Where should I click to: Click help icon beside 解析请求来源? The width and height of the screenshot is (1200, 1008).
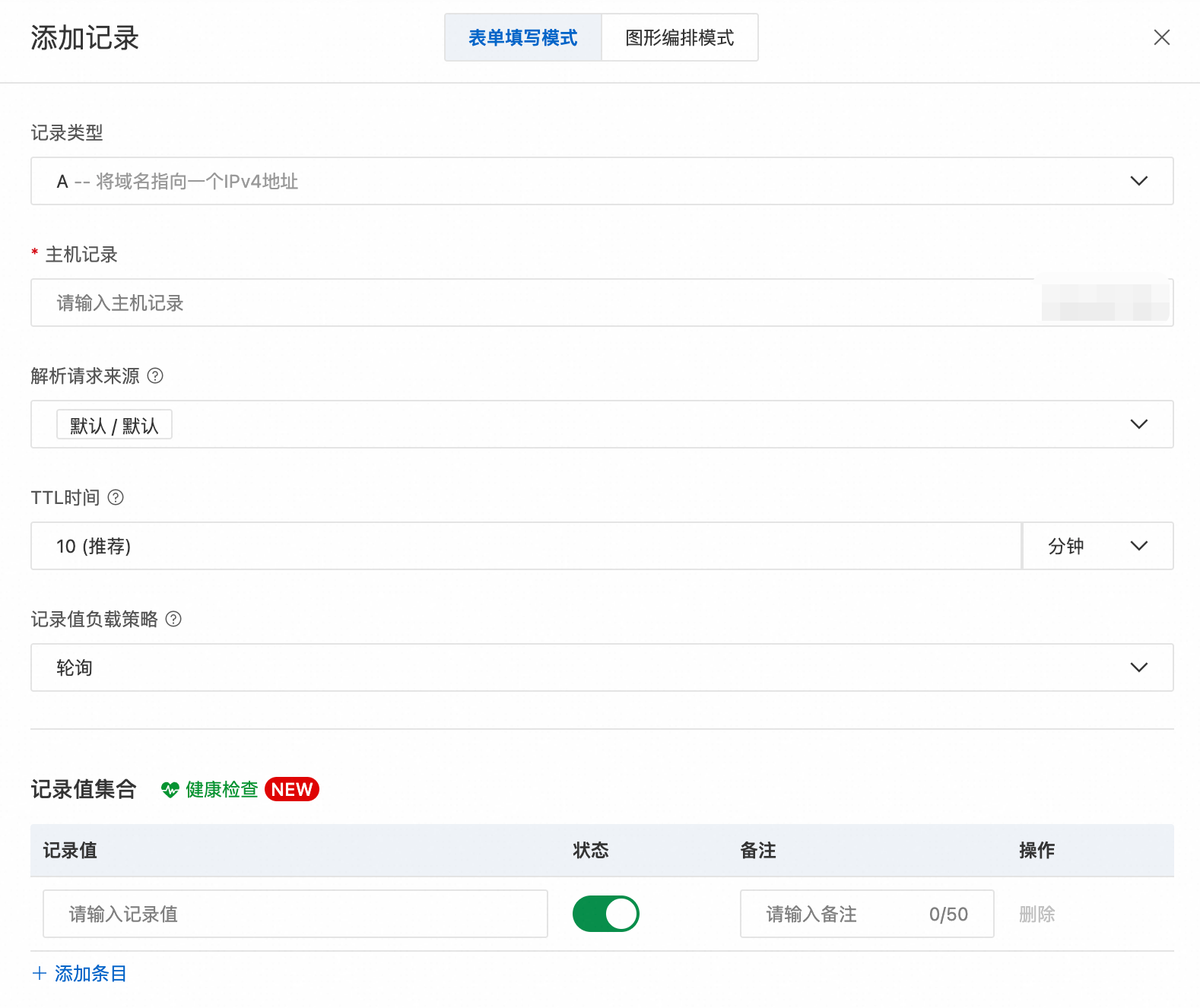tap(155, 376)
